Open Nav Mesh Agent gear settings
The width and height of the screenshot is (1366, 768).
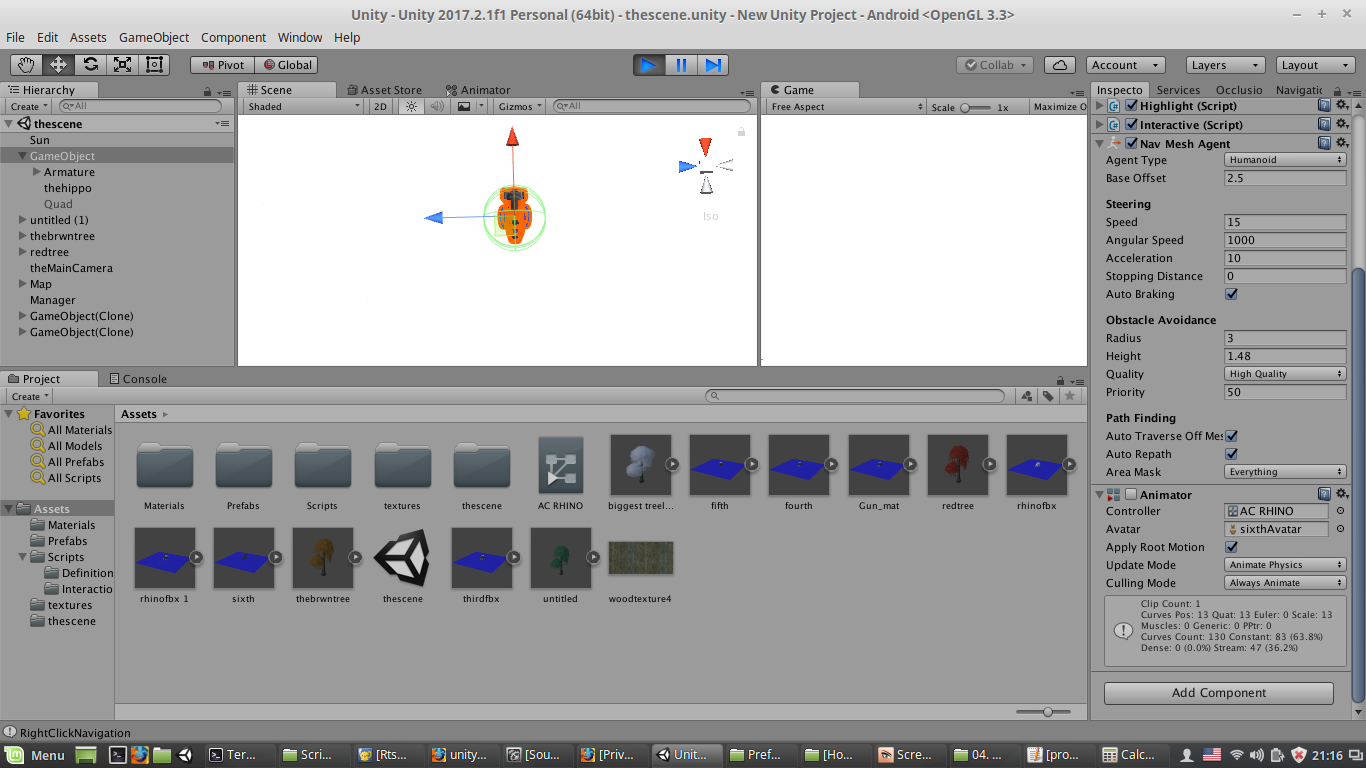[x=1342, y=143]
